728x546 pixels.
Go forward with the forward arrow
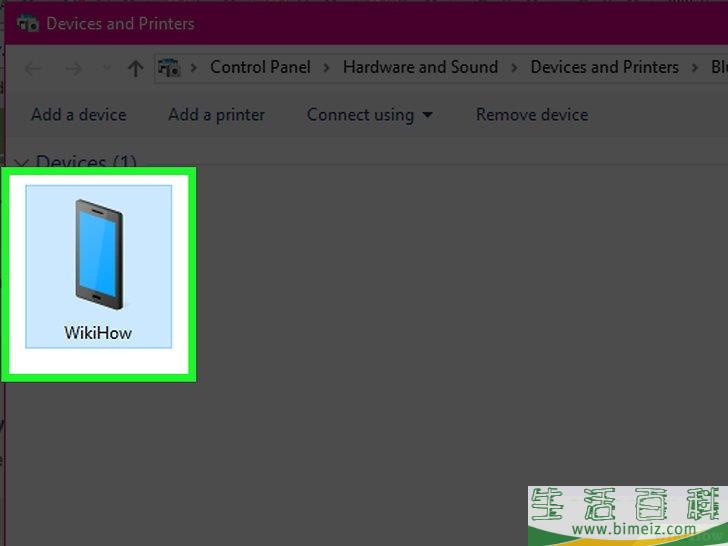tap(73, 69)
